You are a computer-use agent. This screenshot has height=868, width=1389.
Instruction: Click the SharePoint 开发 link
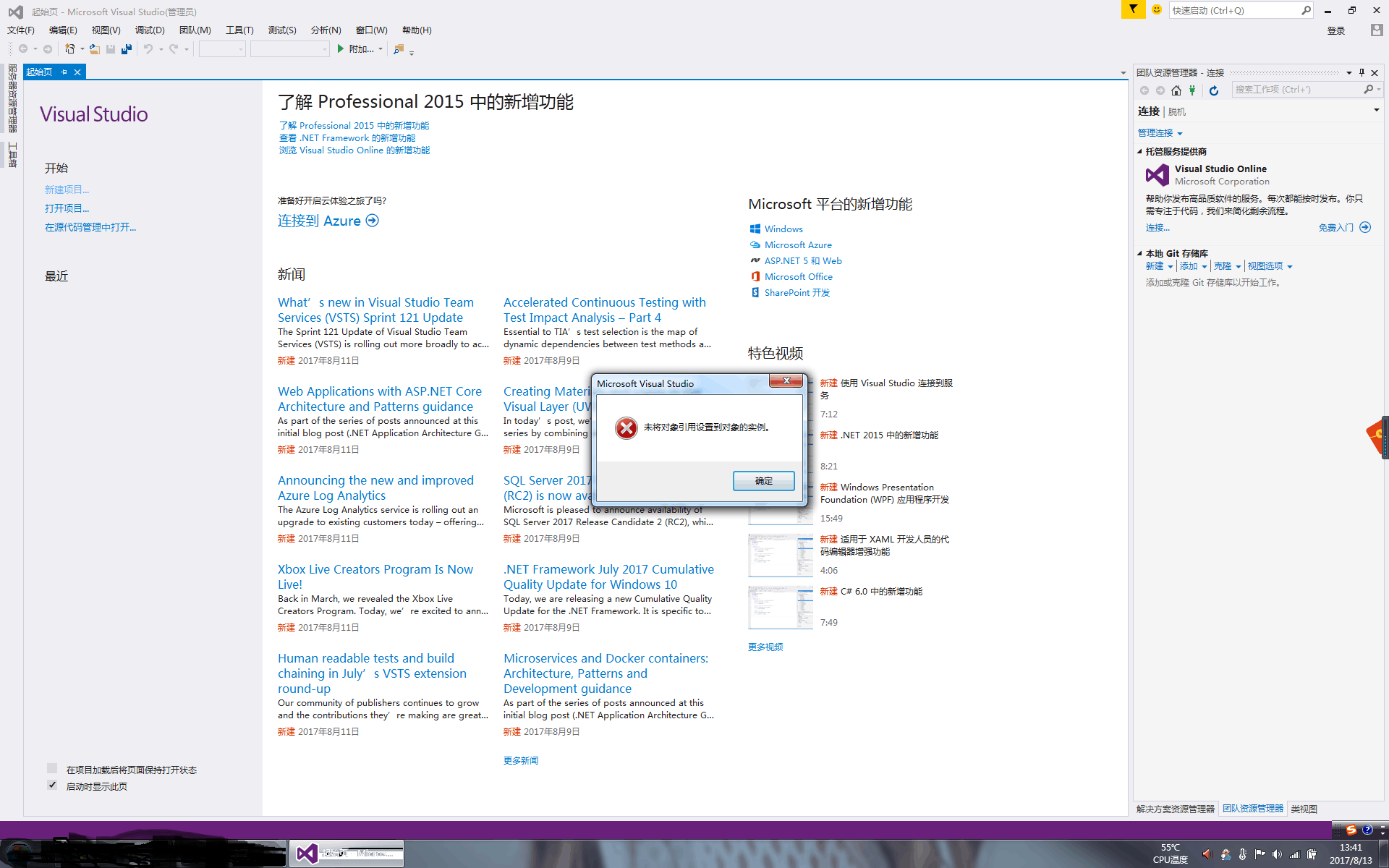(x=797, y=292)
